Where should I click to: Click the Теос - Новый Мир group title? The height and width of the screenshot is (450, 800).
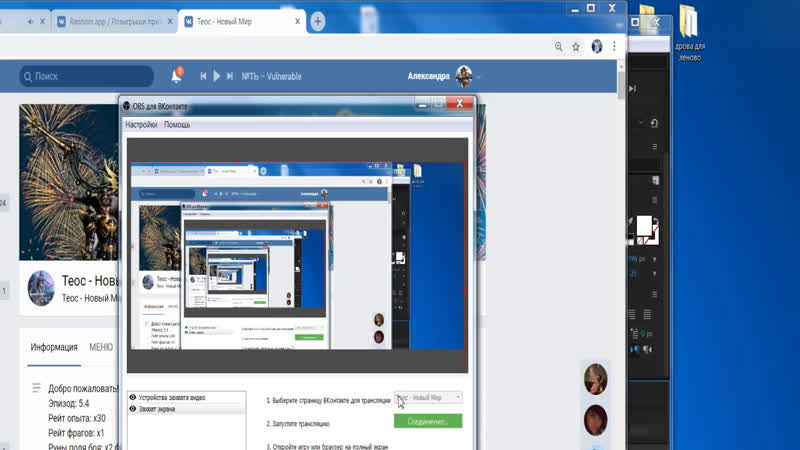click(90, 281)
